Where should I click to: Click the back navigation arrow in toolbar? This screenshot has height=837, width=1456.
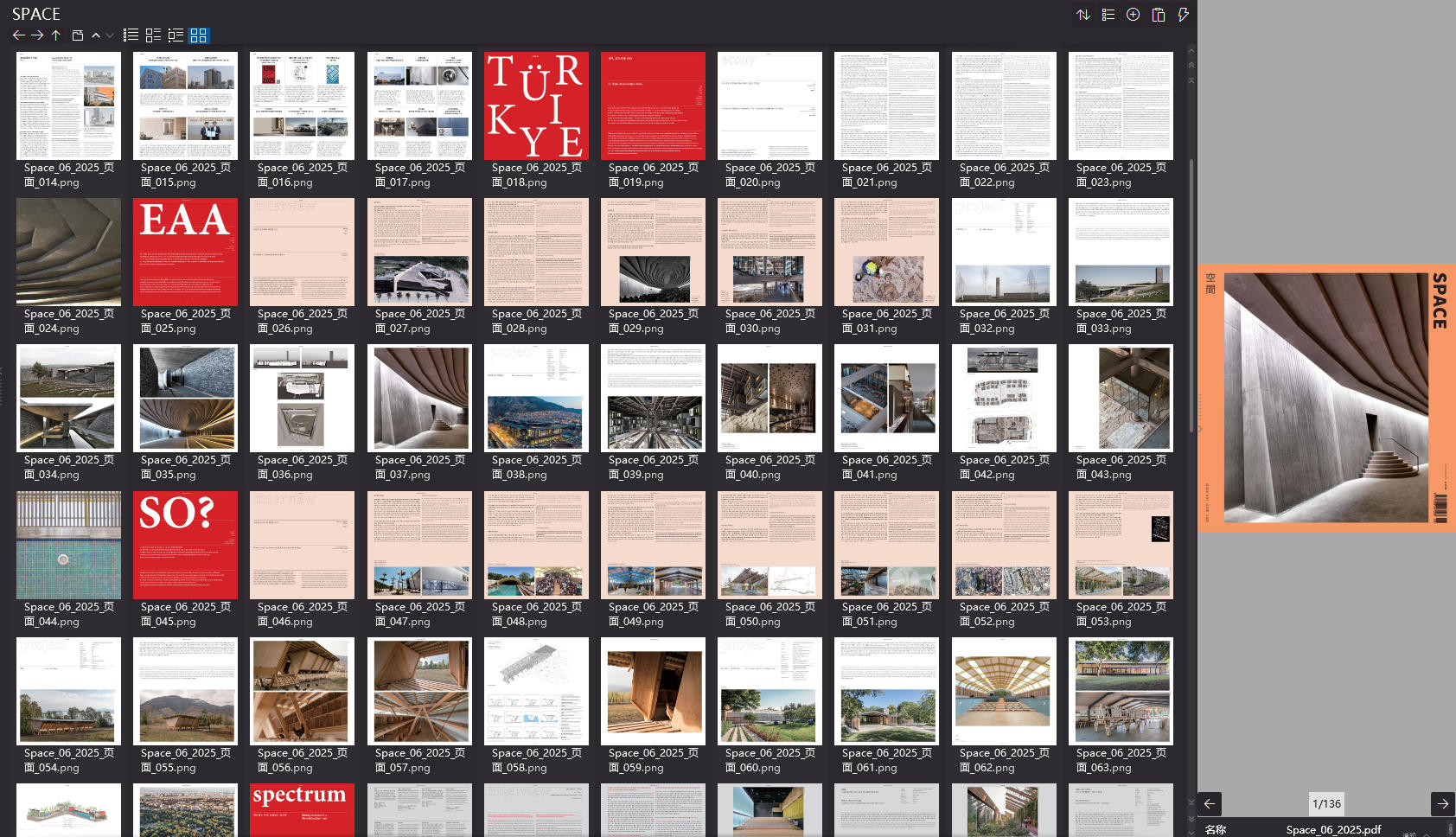[18, 35]
